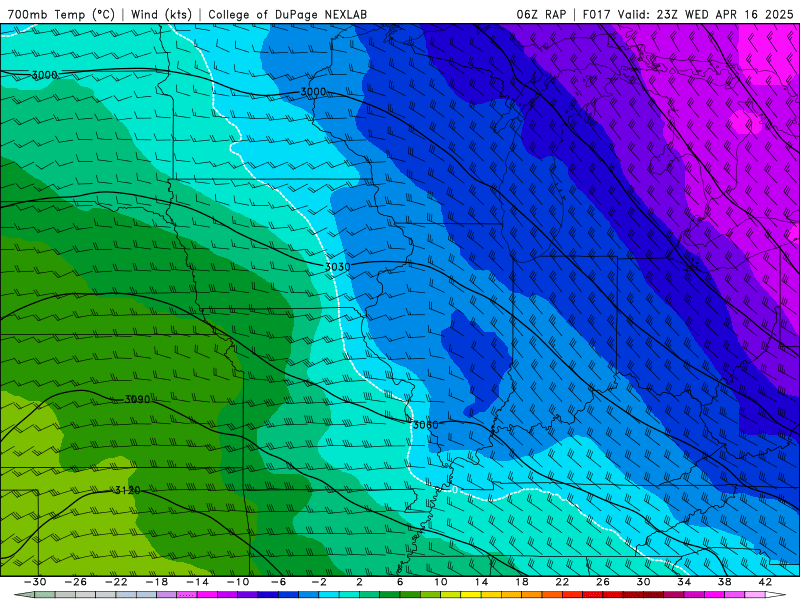Click the 42 value on the color scale
The image size is (800, 600).
point(765,582)
